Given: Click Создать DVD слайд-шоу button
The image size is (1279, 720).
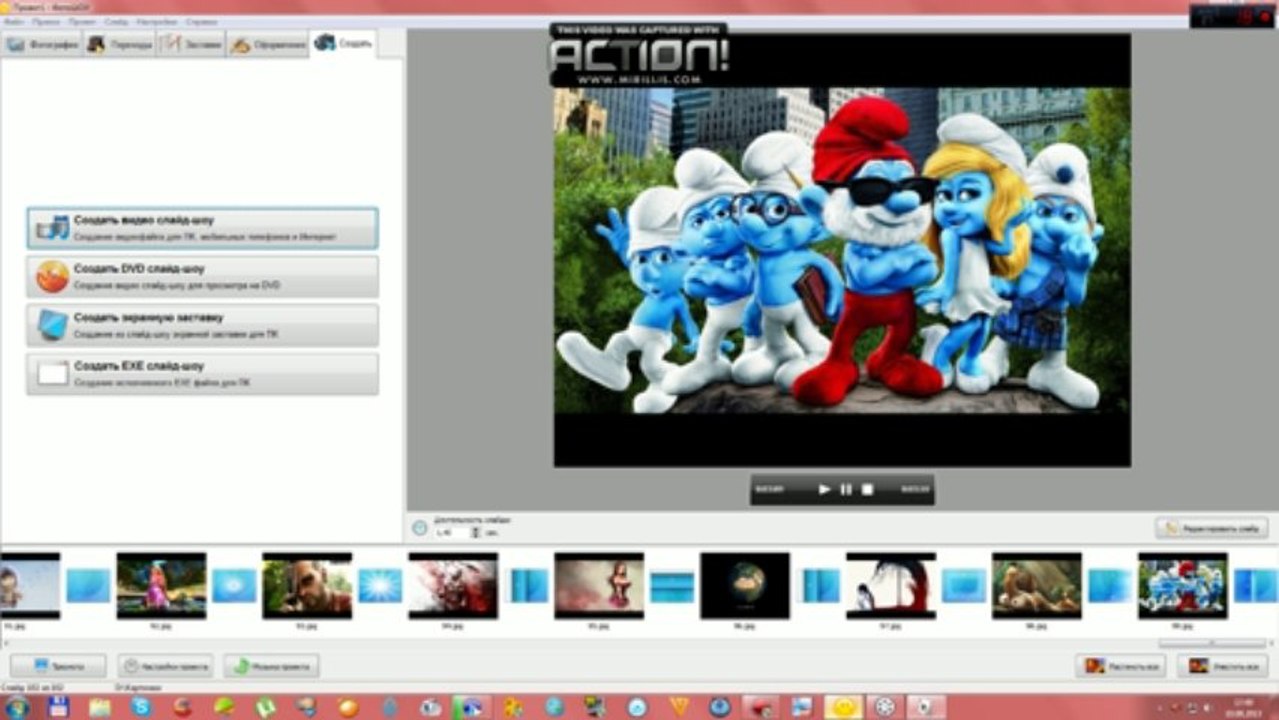Looking at the screenshot, I should (x=202, y=277).
